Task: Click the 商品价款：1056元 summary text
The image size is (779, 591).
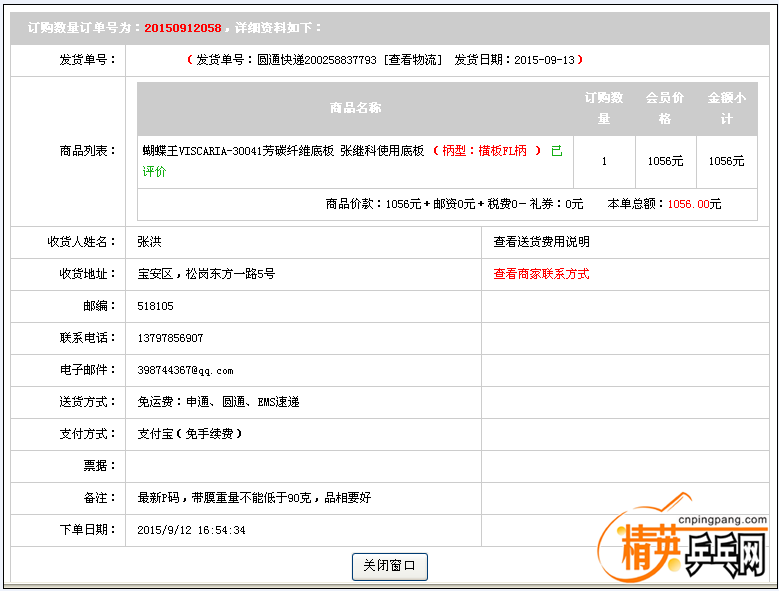Action: coord(373,204)
